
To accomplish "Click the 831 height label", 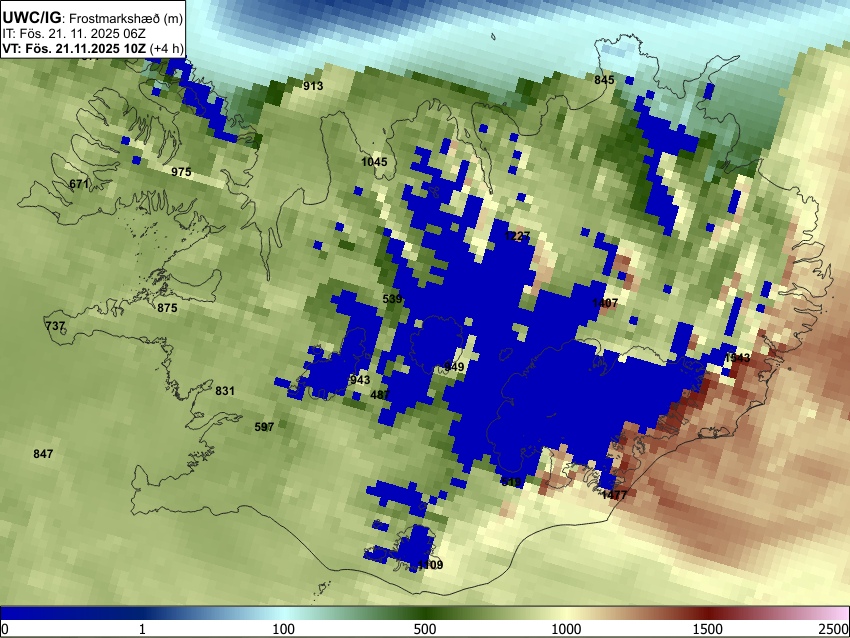I will click(225, 391).
